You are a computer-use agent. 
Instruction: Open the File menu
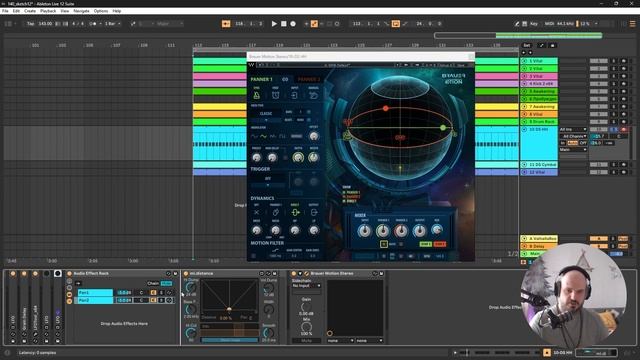click(x=5, y=11)
